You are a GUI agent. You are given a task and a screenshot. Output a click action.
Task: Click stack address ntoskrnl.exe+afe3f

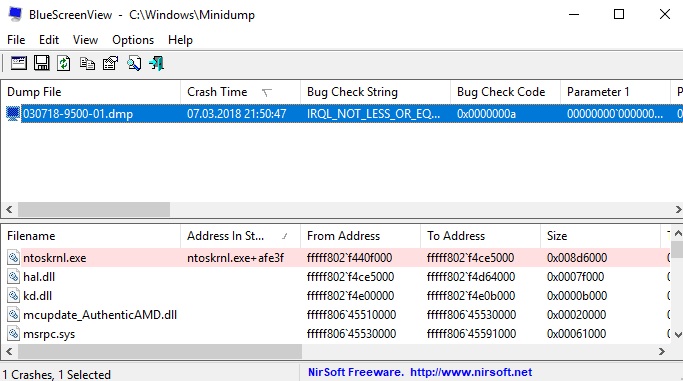[x=235, y=258]
